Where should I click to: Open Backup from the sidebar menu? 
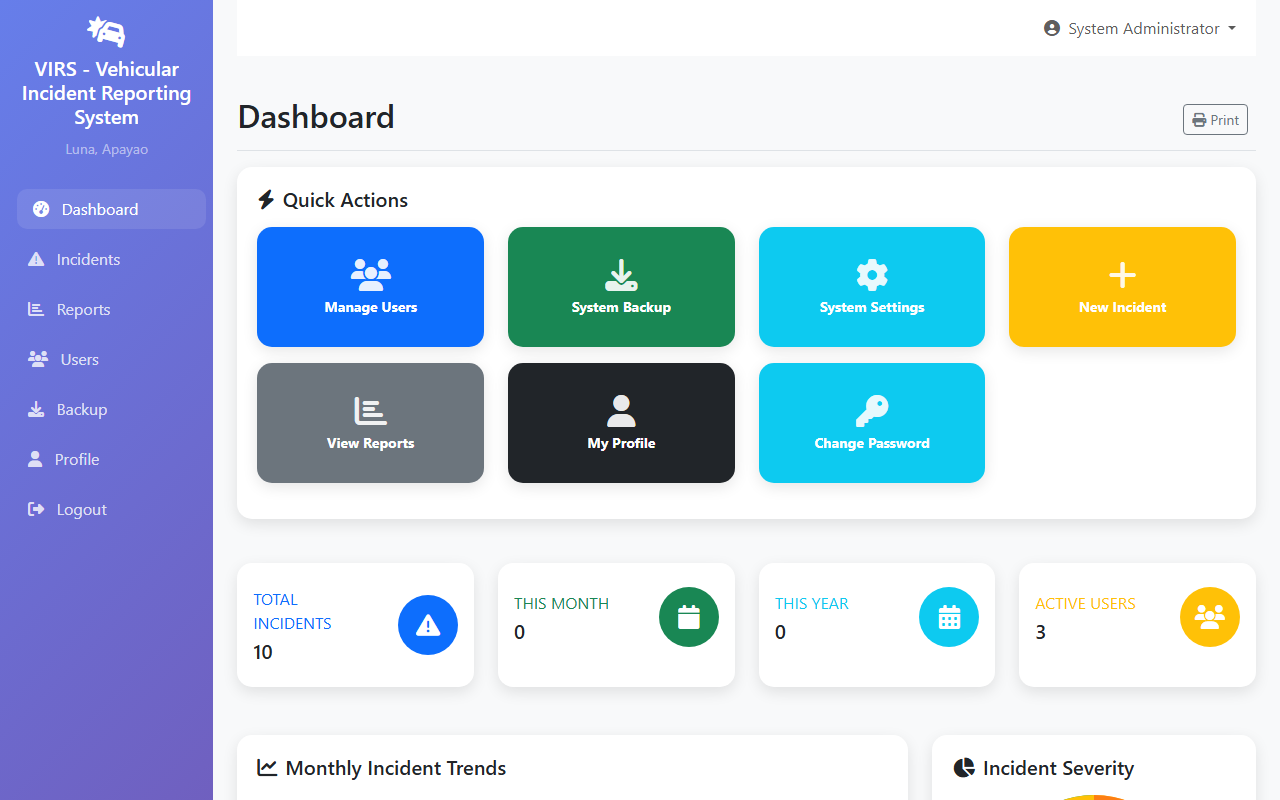coord(111,409)
